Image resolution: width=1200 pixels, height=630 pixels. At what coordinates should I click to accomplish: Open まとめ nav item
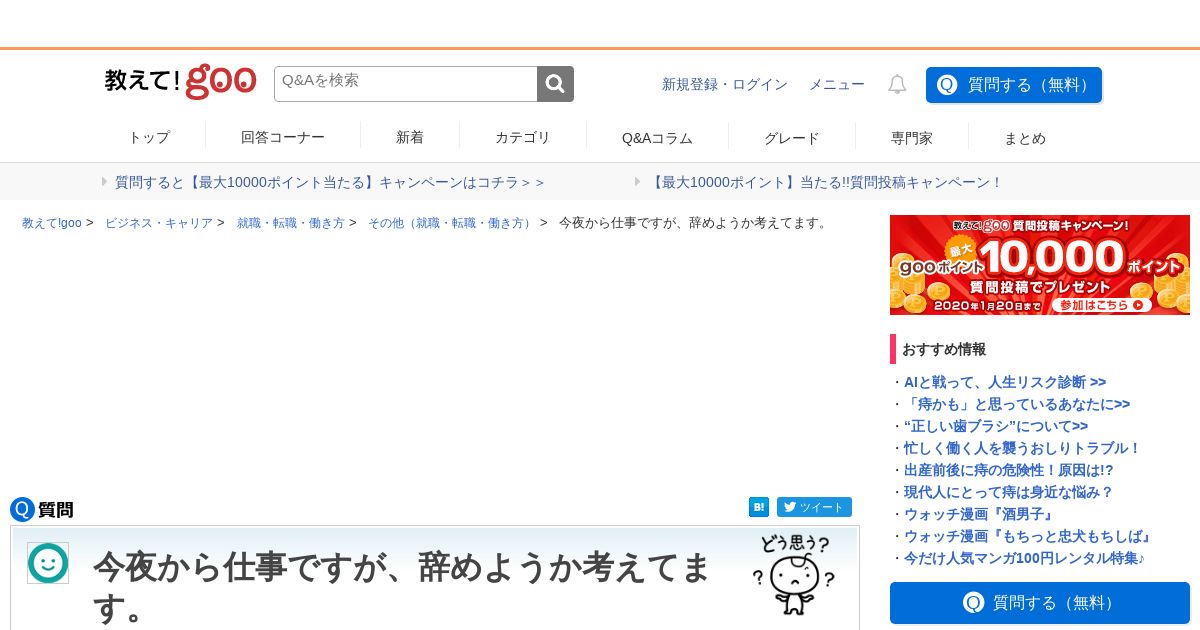click(1025, 138)
